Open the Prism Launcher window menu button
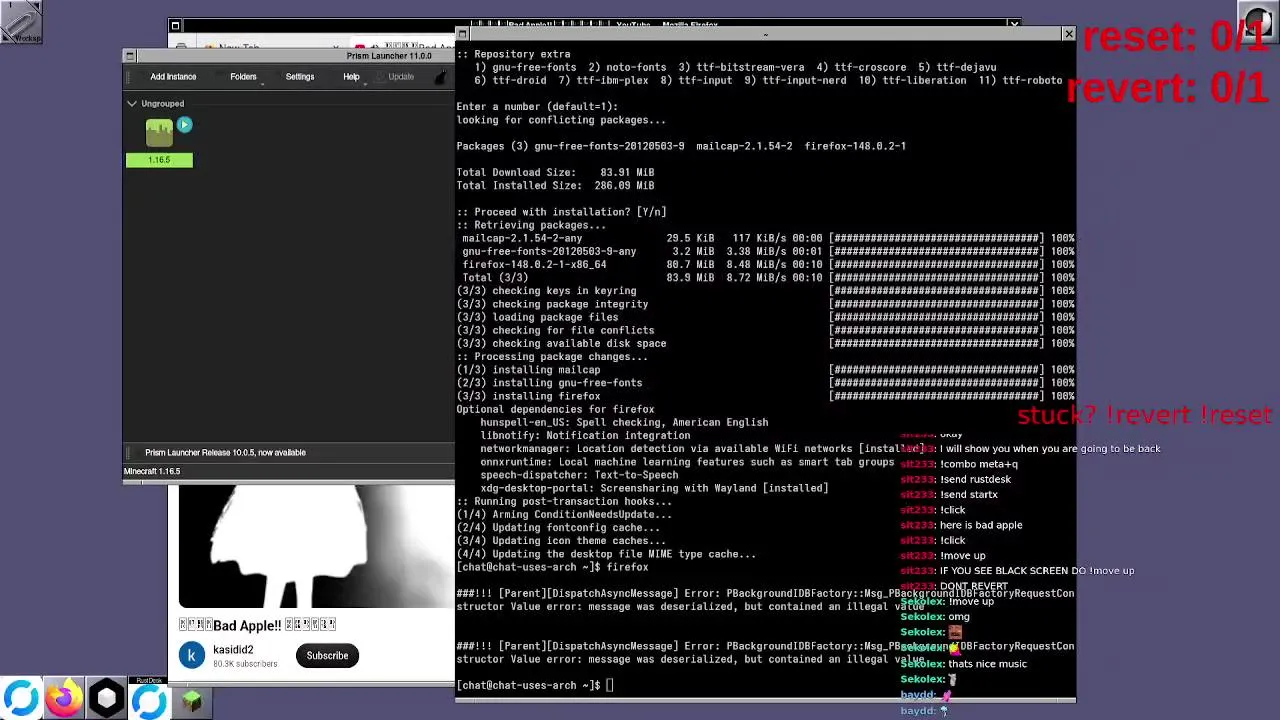Screen dimensions: 1280x720 [129, 56]
